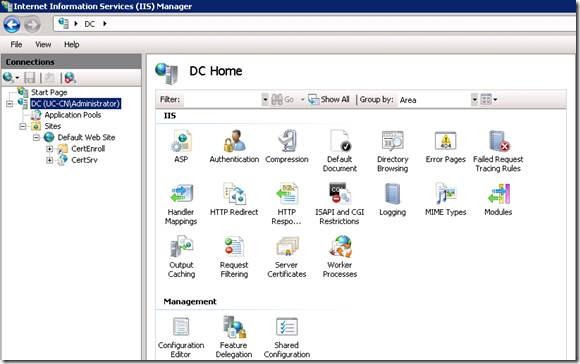This screenshot has width=580, height=364.
Task: Open the ASP feature icon
Action: click(181, 146)
